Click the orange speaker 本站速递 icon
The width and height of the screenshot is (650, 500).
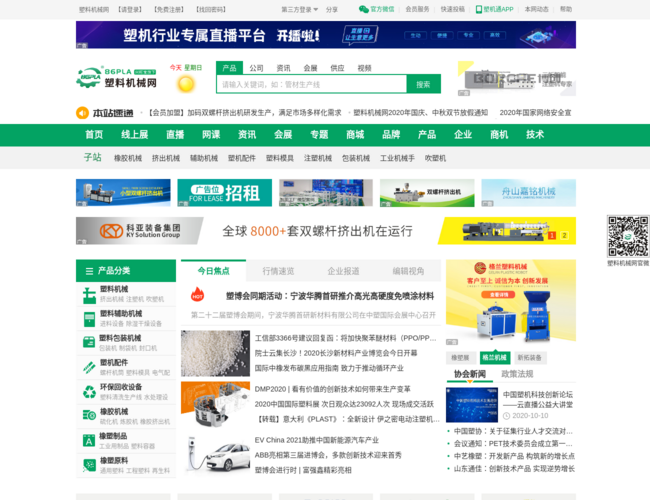(x=82, y=113)
